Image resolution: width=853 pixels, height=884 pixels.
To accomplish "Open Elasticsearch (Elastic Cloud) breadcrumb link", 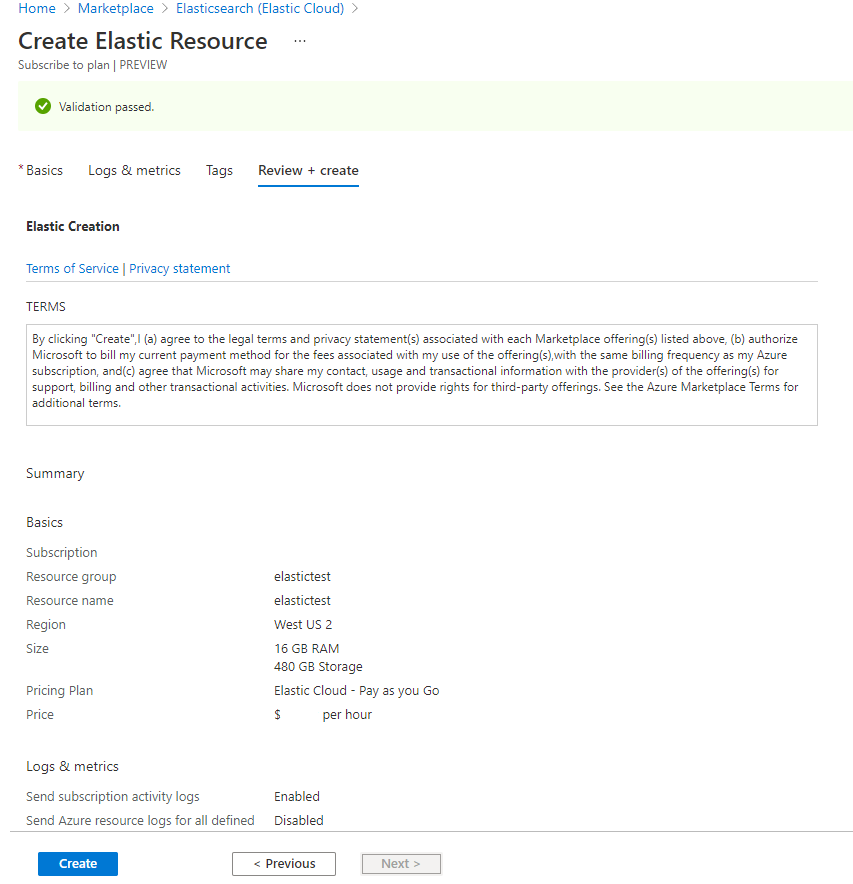I will coord(260,8).
